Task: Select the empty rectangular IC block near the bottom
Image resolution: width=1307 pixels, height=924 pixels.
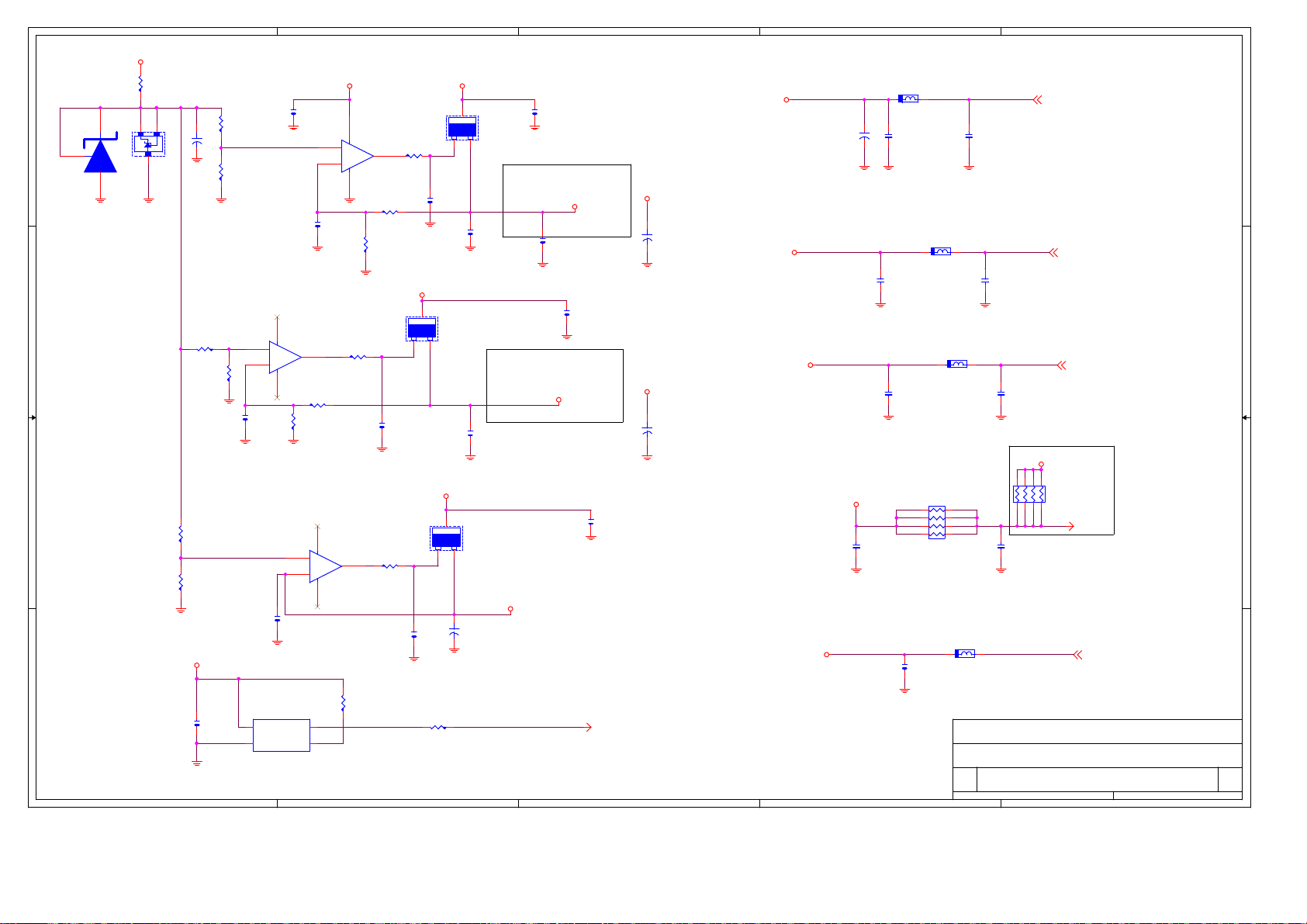Action: click(282, 735)
